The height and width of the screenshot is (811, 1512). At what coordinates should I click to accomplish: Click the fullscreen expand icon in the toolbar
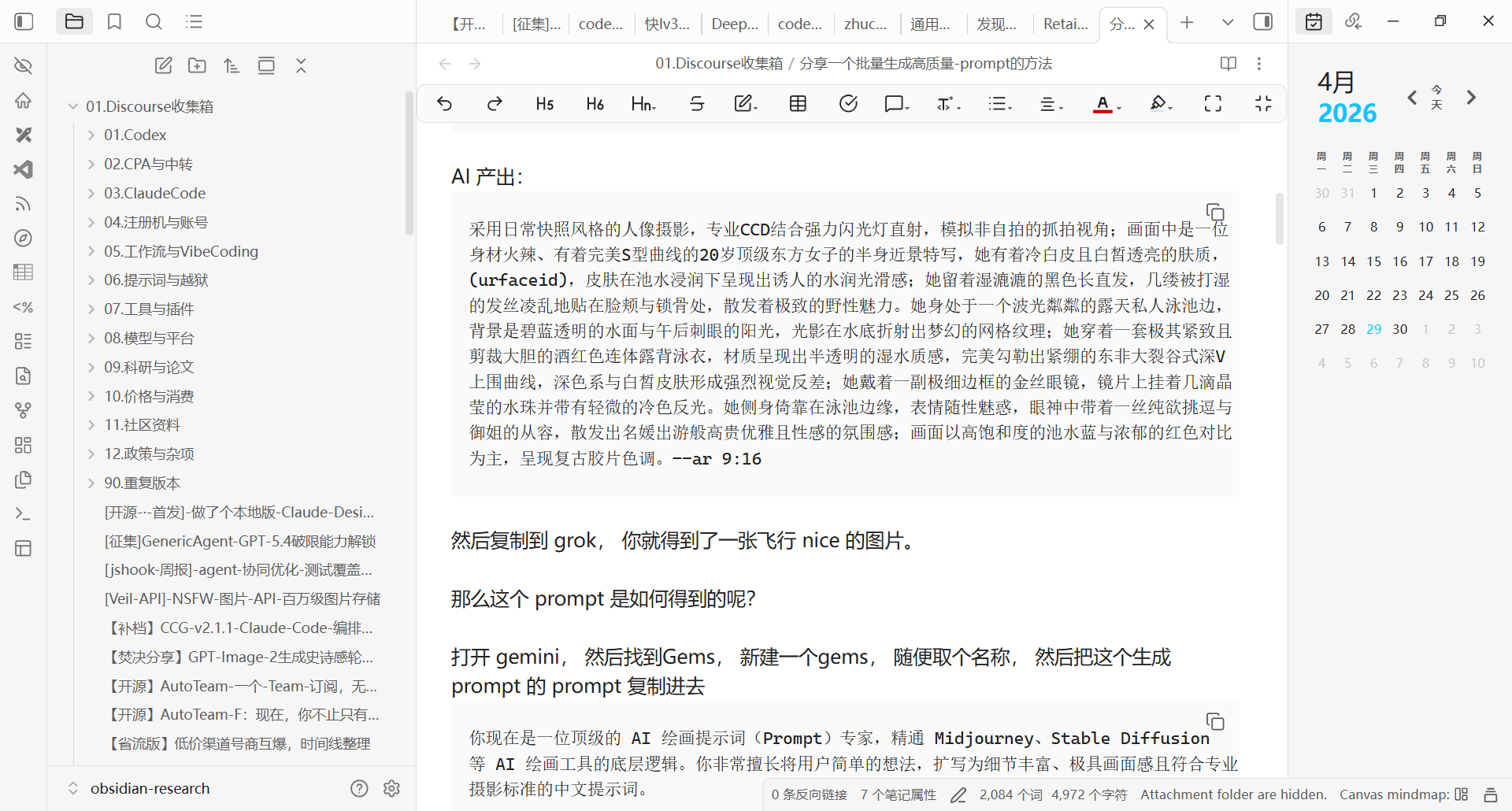coord(1213,104)
